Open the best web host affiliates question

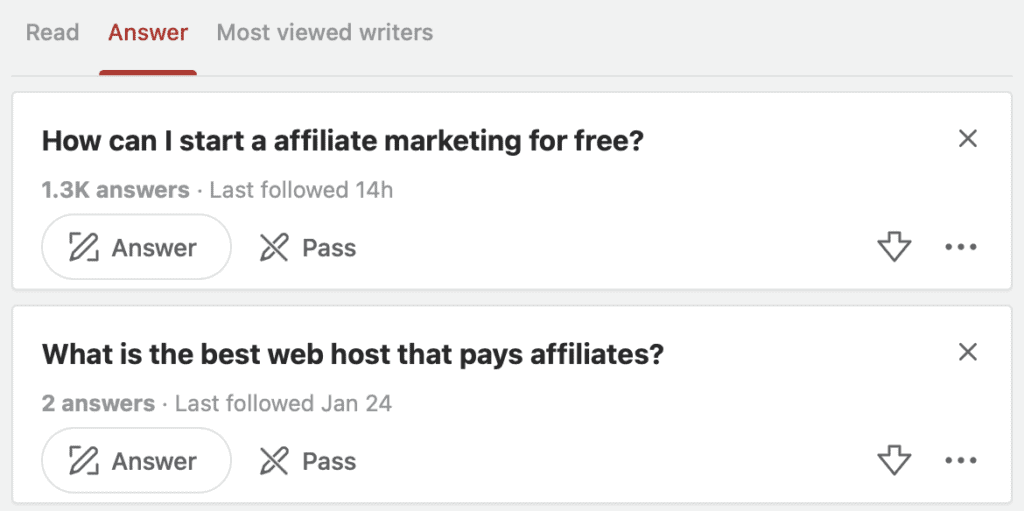(353, 354)
